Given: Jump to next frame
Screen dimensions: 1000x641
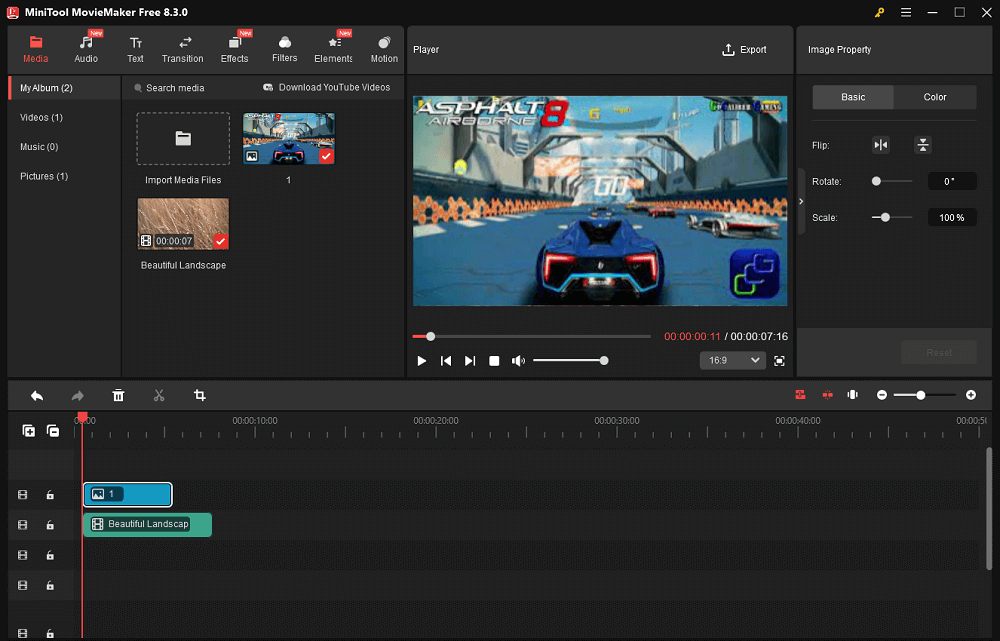Looking at the screenshot, I should click(470, 361).
